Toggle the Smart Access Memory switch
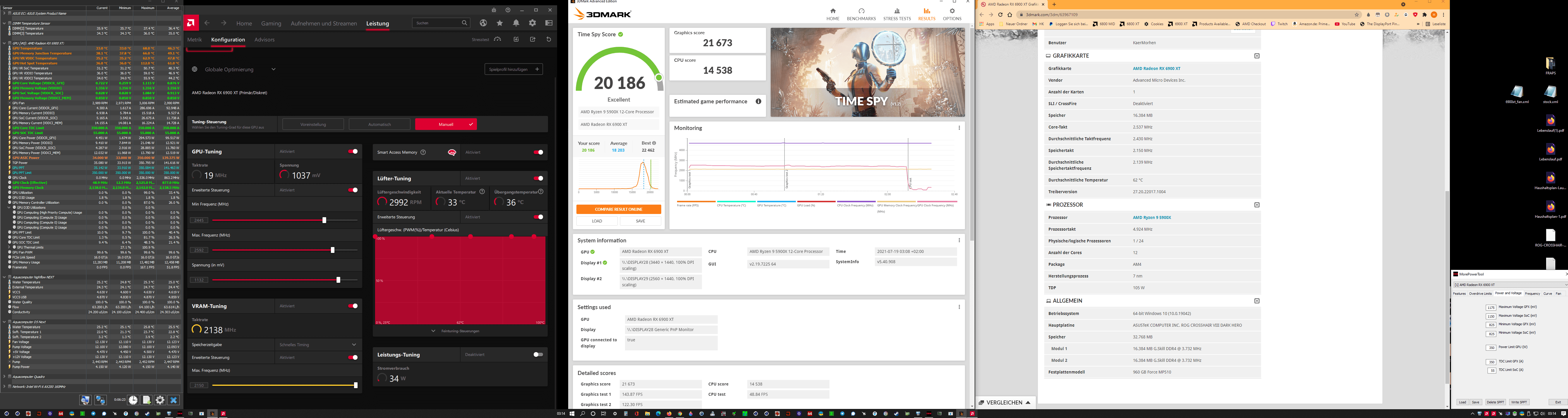The width and height of the screenshot is (1568, 418). click(x=538, y=152)
